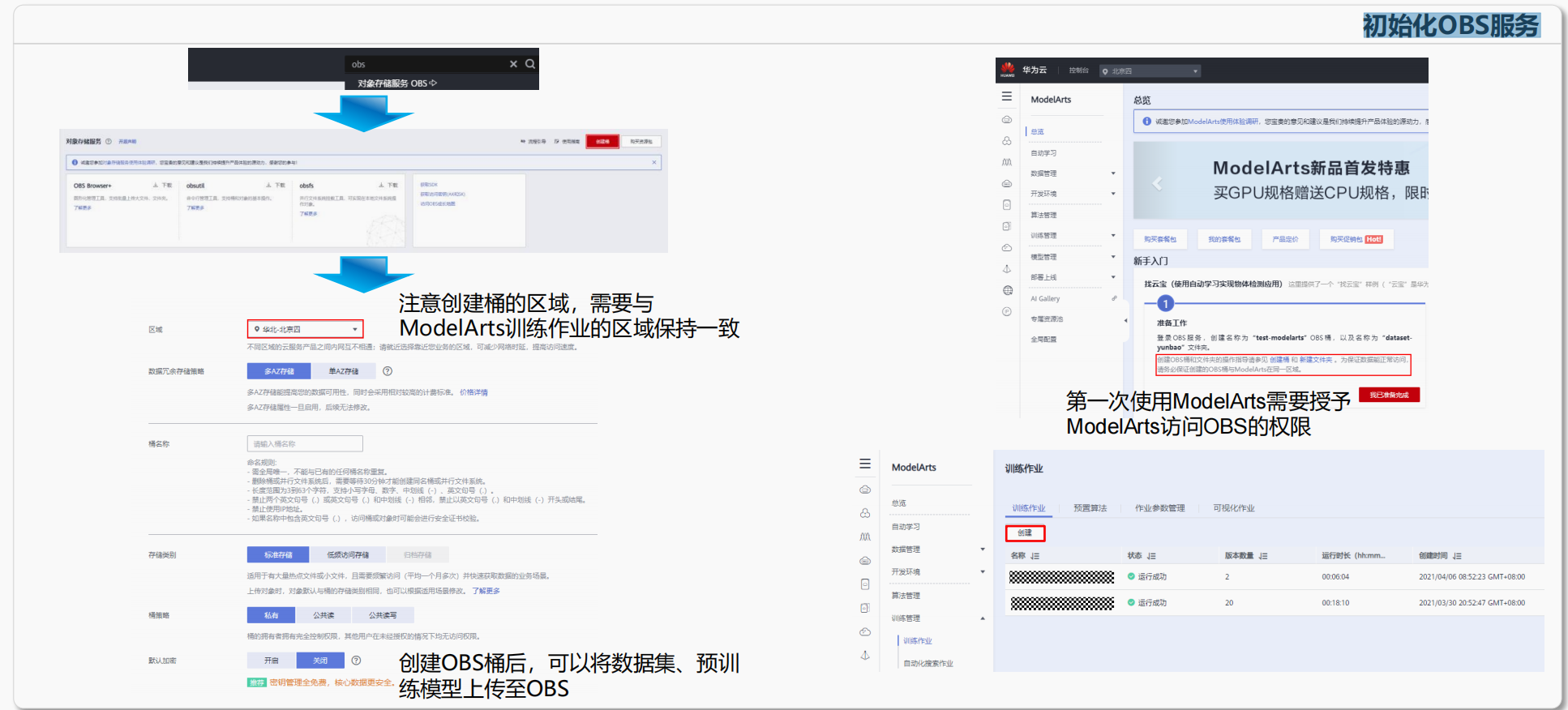
Task: Open 自动化搜索作业 sidebar item
Action: (928, 664)
